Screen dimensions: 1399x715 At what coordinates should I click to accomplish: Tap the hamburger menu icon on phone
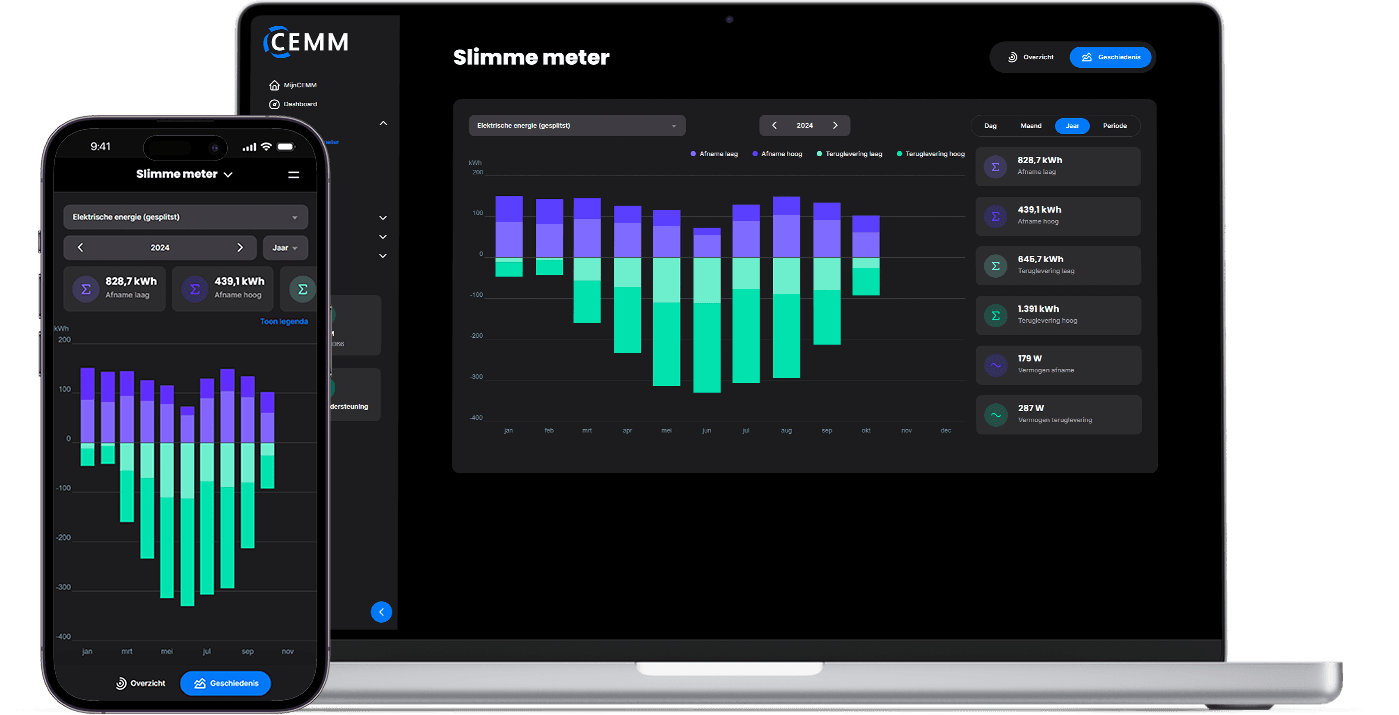(293, 174)
